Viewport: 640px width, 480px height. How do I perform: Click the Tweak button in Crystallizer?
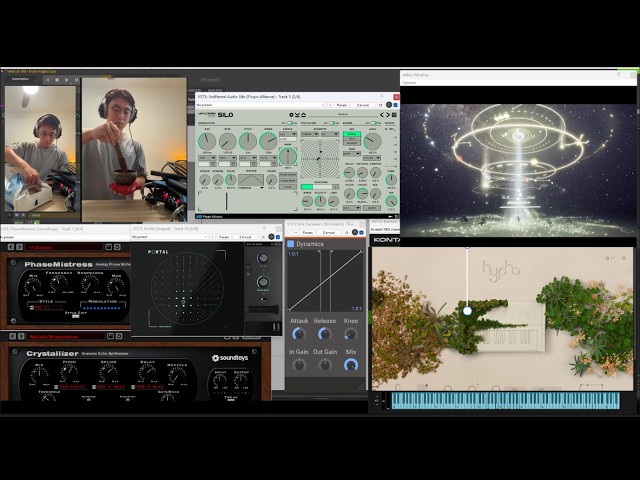(231, 398)
